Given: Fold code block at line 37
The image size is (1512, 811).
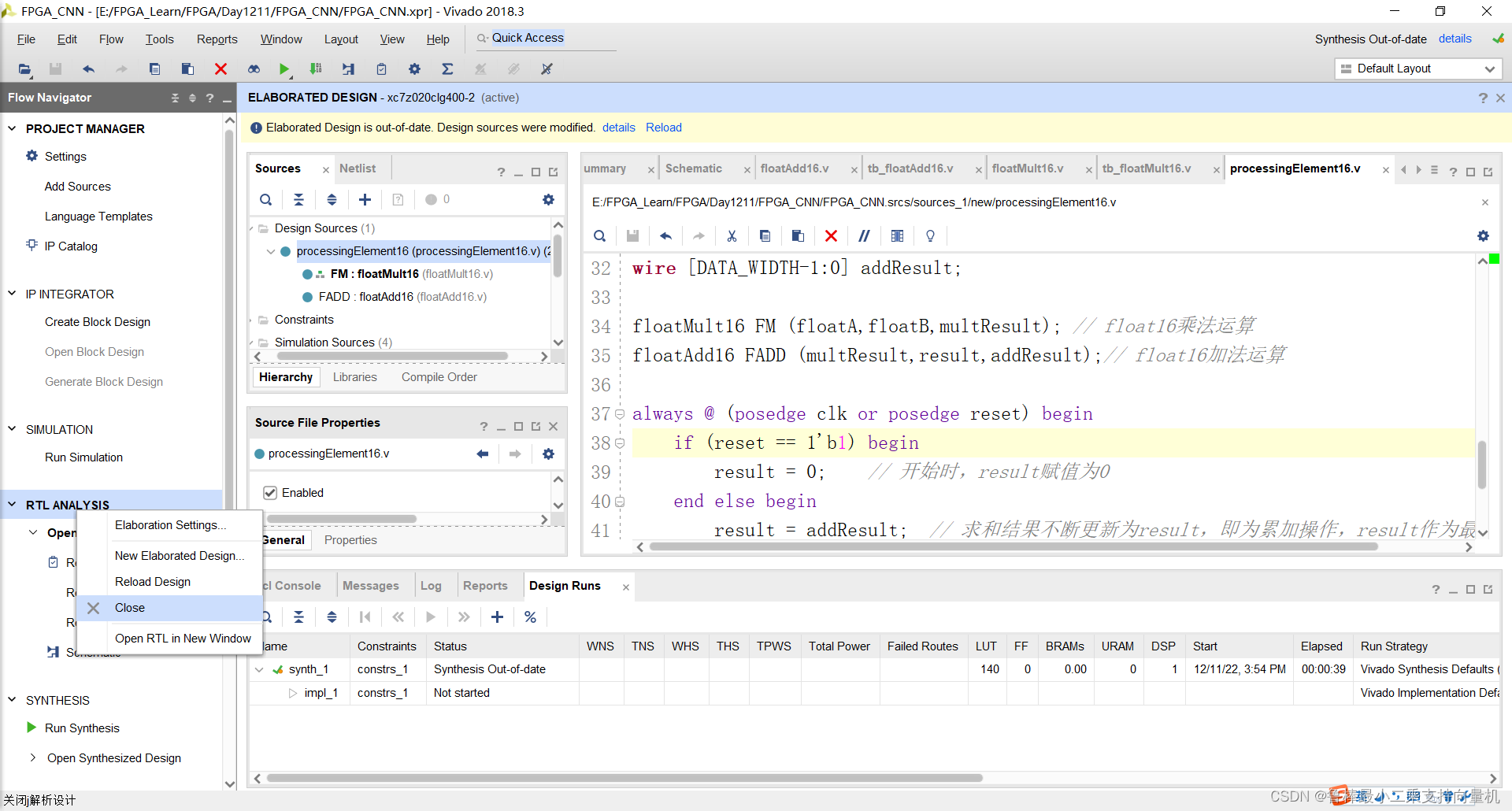Looking at the screenshot, I should (x=620, y=414).
